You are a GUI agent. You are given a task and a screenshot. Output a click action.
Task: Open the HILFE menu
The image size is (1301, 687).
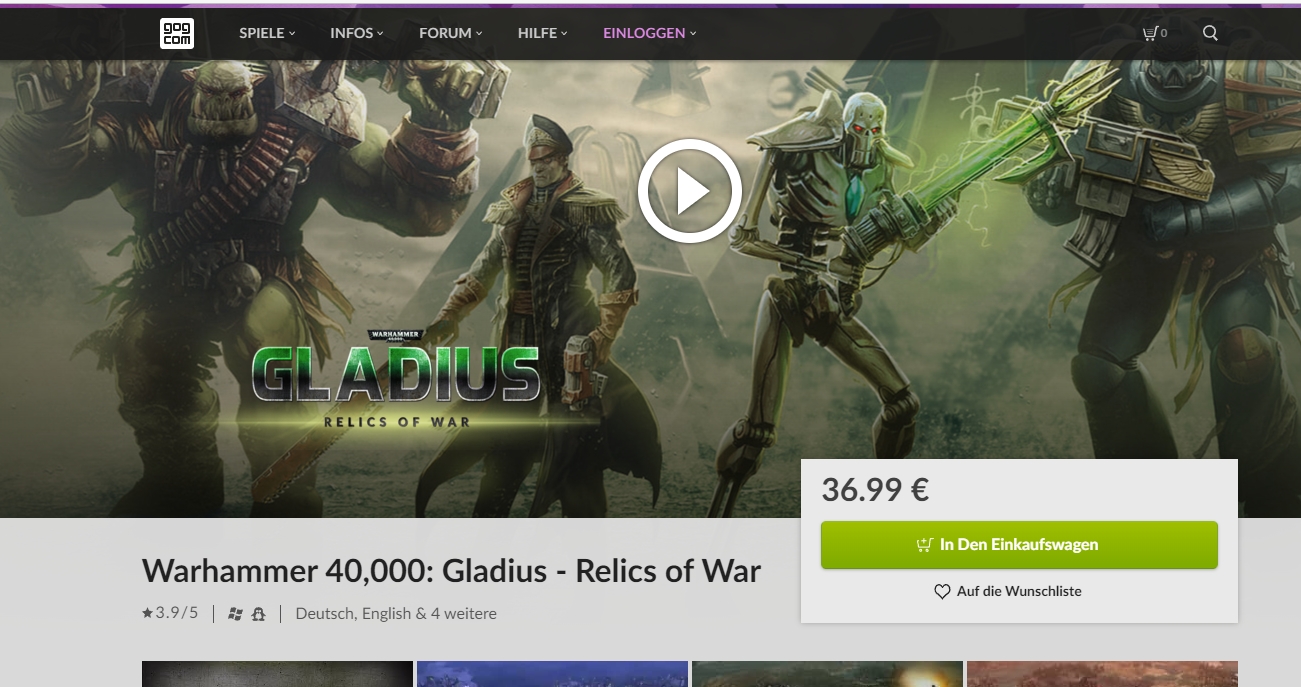click(543, 33)
